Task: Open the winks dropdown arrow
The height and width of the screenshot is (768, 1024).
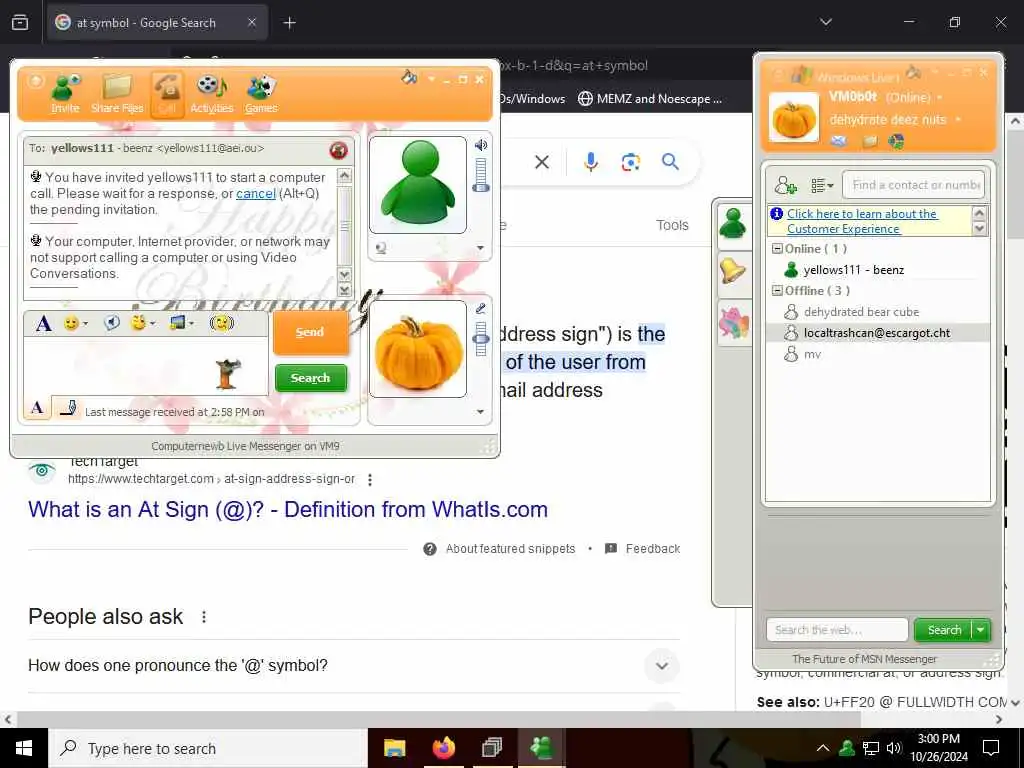Action: pyautogui.click(x=152, y=324)
